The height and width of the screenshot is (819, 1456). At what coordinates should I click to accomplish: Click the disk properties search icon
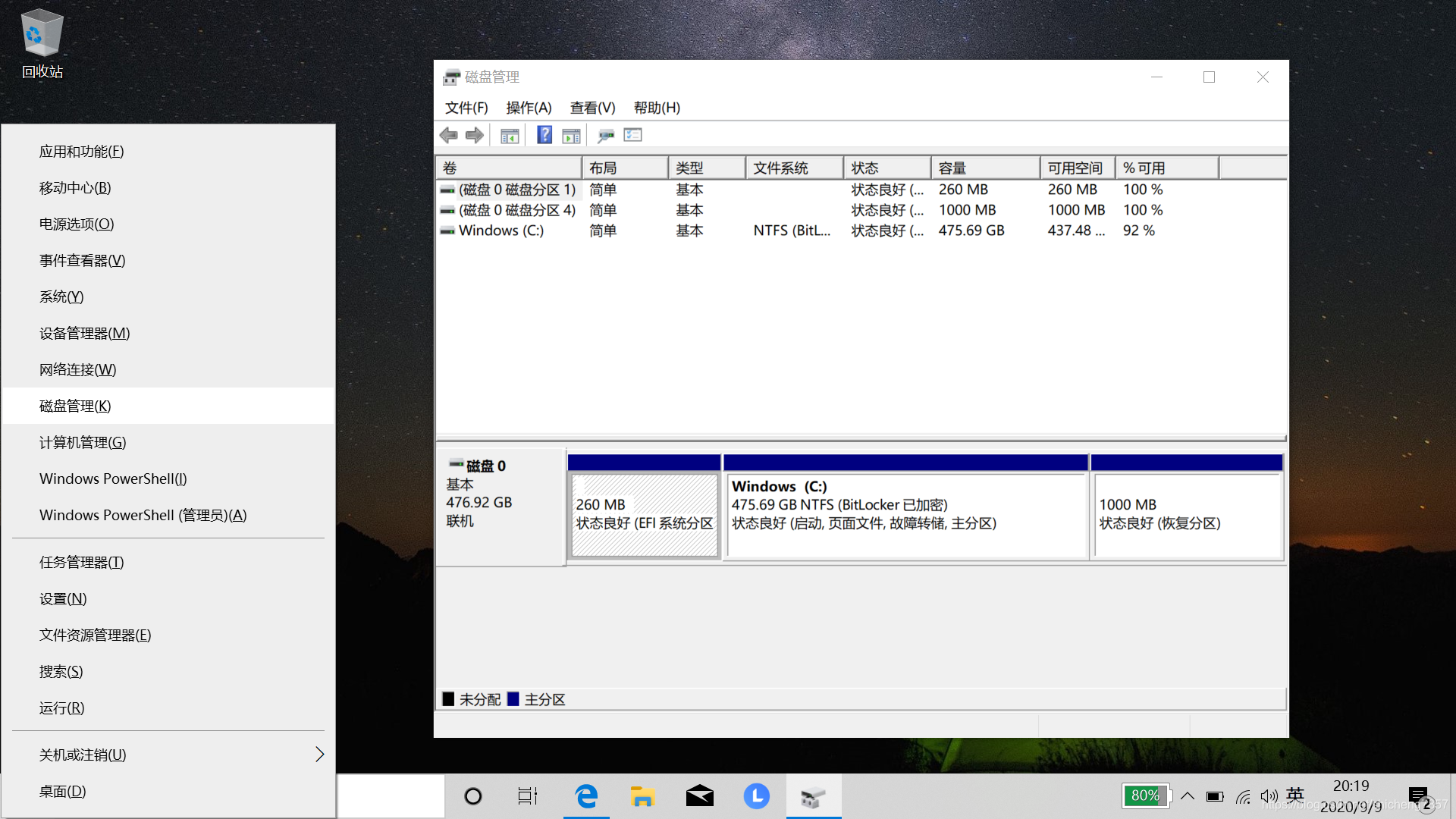(605, 136)
